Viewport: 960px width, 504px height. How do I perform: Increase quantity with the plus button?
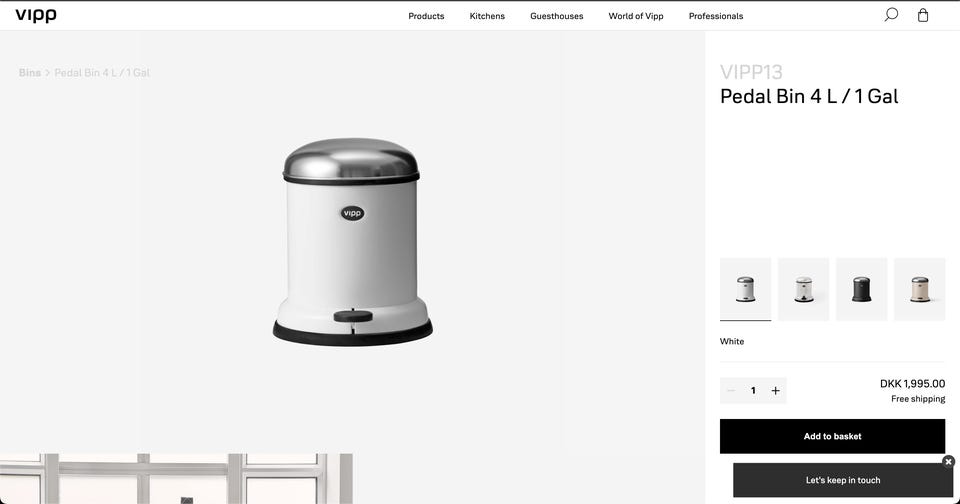tap(775, 391)
